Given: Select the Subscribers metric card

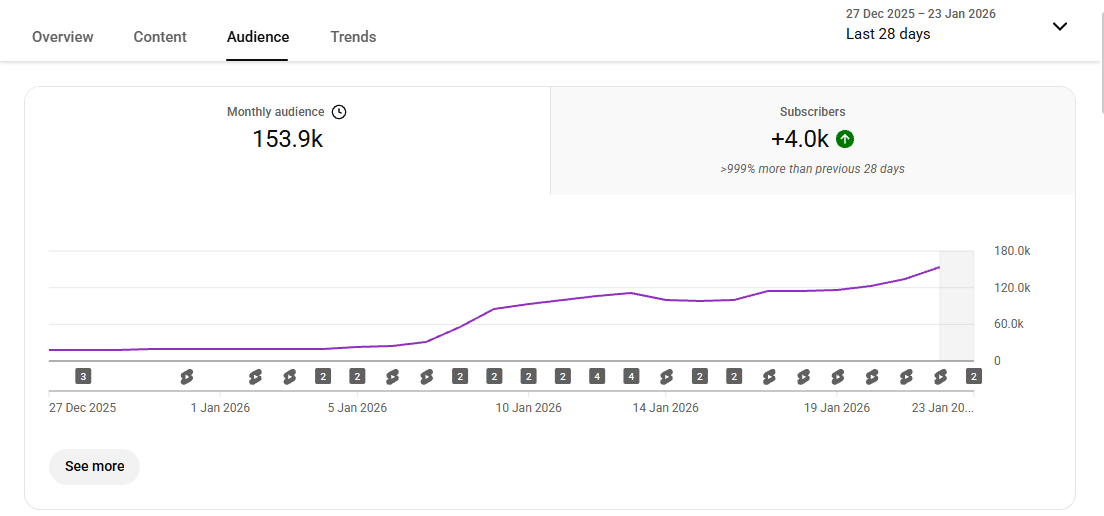Looking at the screenshot, I should [x=812, y=140].
